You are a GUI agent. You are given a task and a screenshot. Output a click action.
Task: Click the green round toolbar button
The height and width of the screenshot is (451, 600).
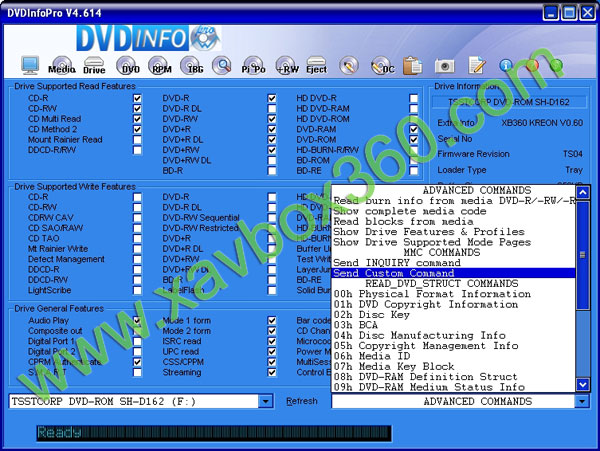click(556, 65)
